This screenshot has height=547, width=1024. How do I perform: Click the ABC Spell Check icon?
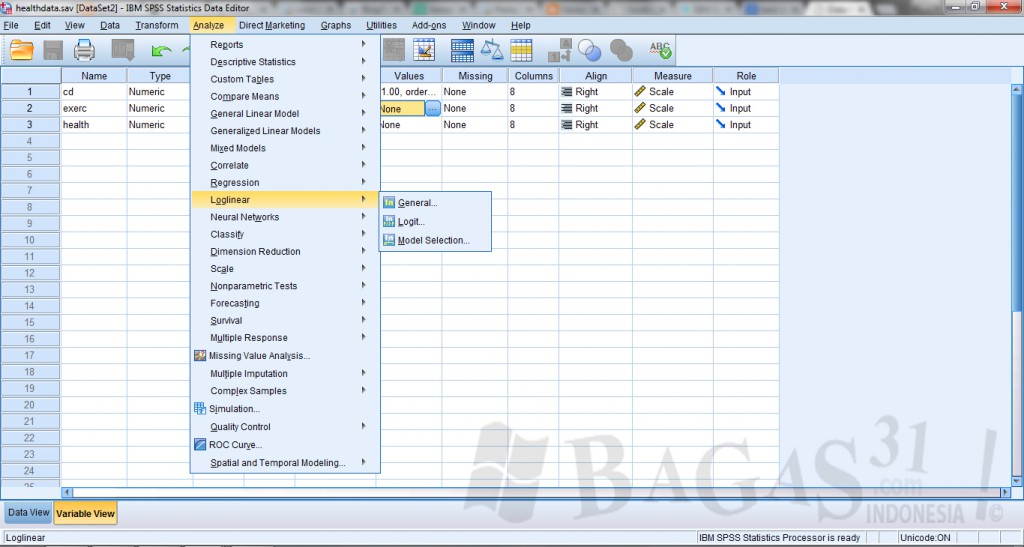(x=660, y=50)
